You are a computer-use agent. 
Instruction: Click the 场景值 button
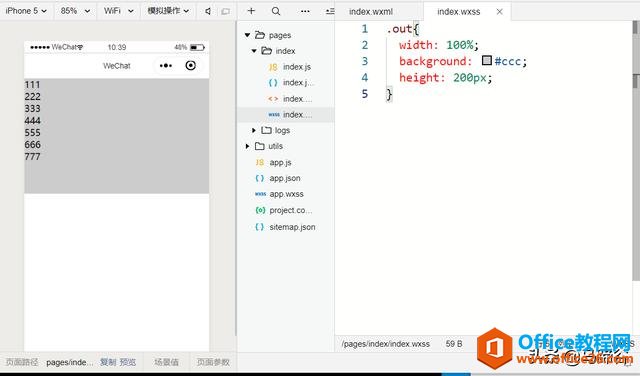coord(166,362)
